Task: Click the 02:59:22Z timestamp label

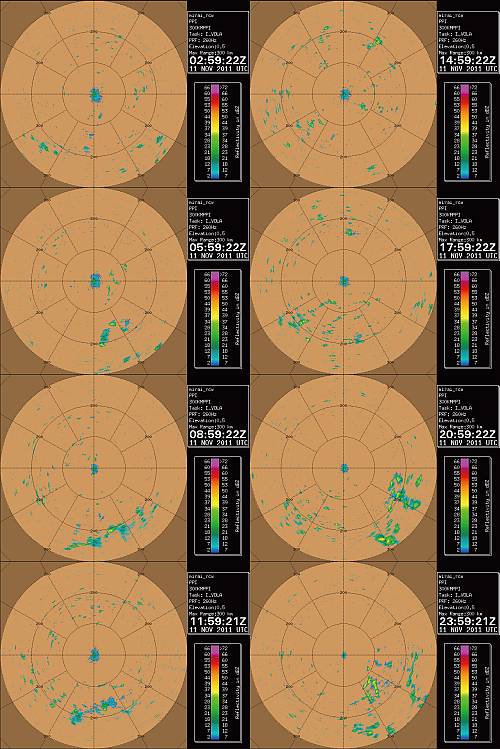Action: coord(218,61)
